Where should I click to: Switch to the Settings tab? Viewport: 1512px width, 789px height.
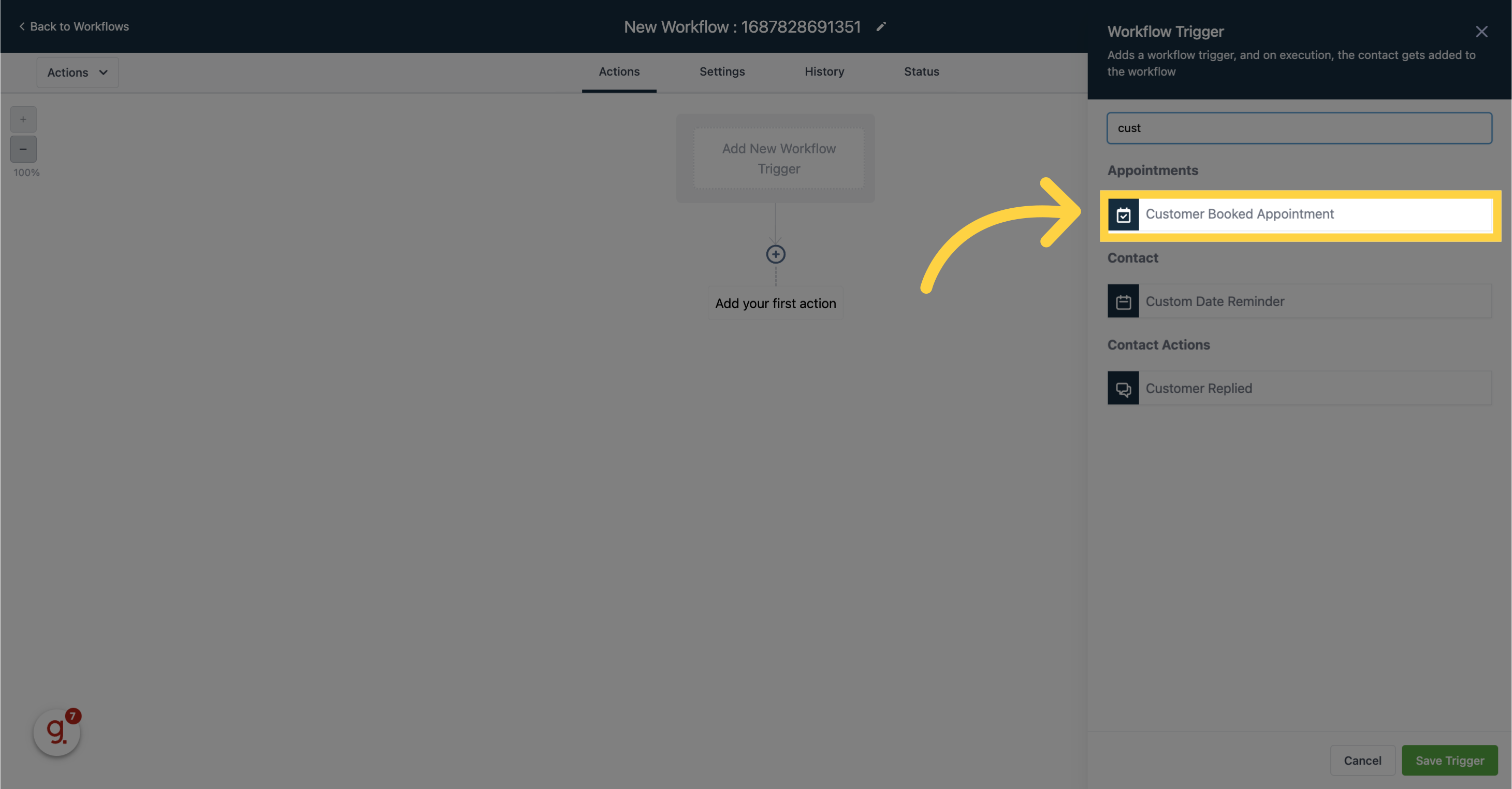click(x=722, y=71)
